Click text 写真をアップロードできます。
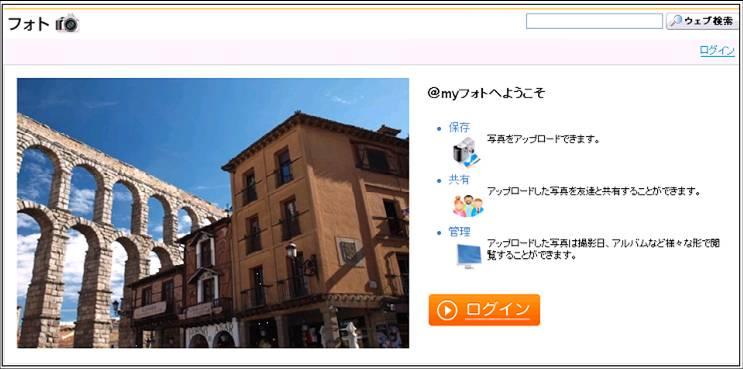The height and width of the screenshot is (369, 743). 544,140
